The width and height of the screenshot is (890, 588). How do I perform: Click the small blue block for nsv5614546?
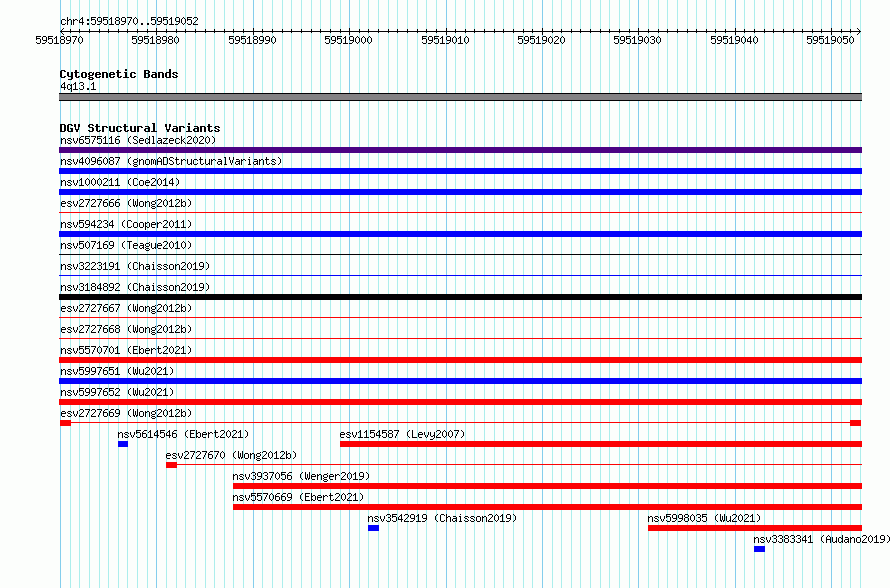[123, 444]
